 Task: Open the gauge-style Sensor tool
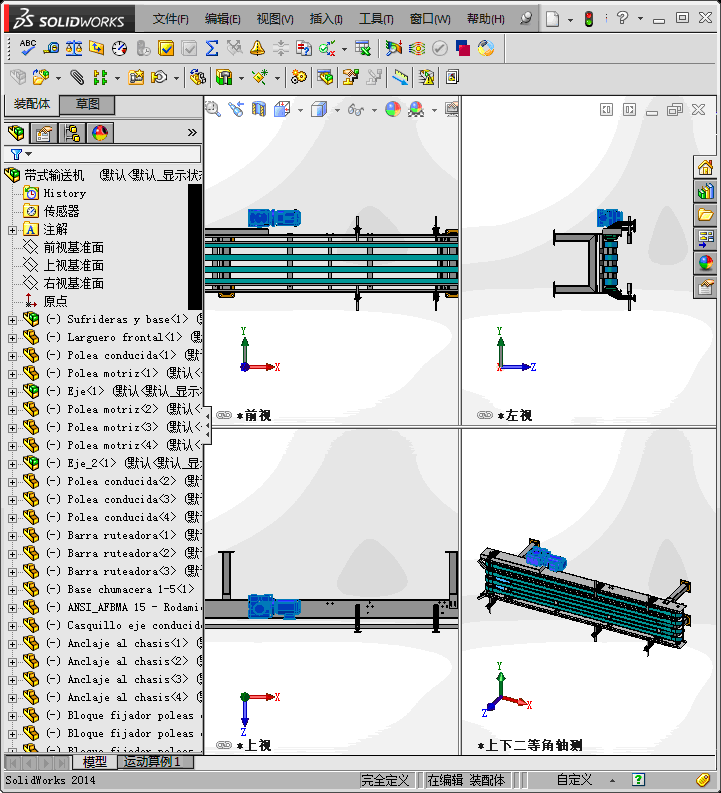[119, 49]
